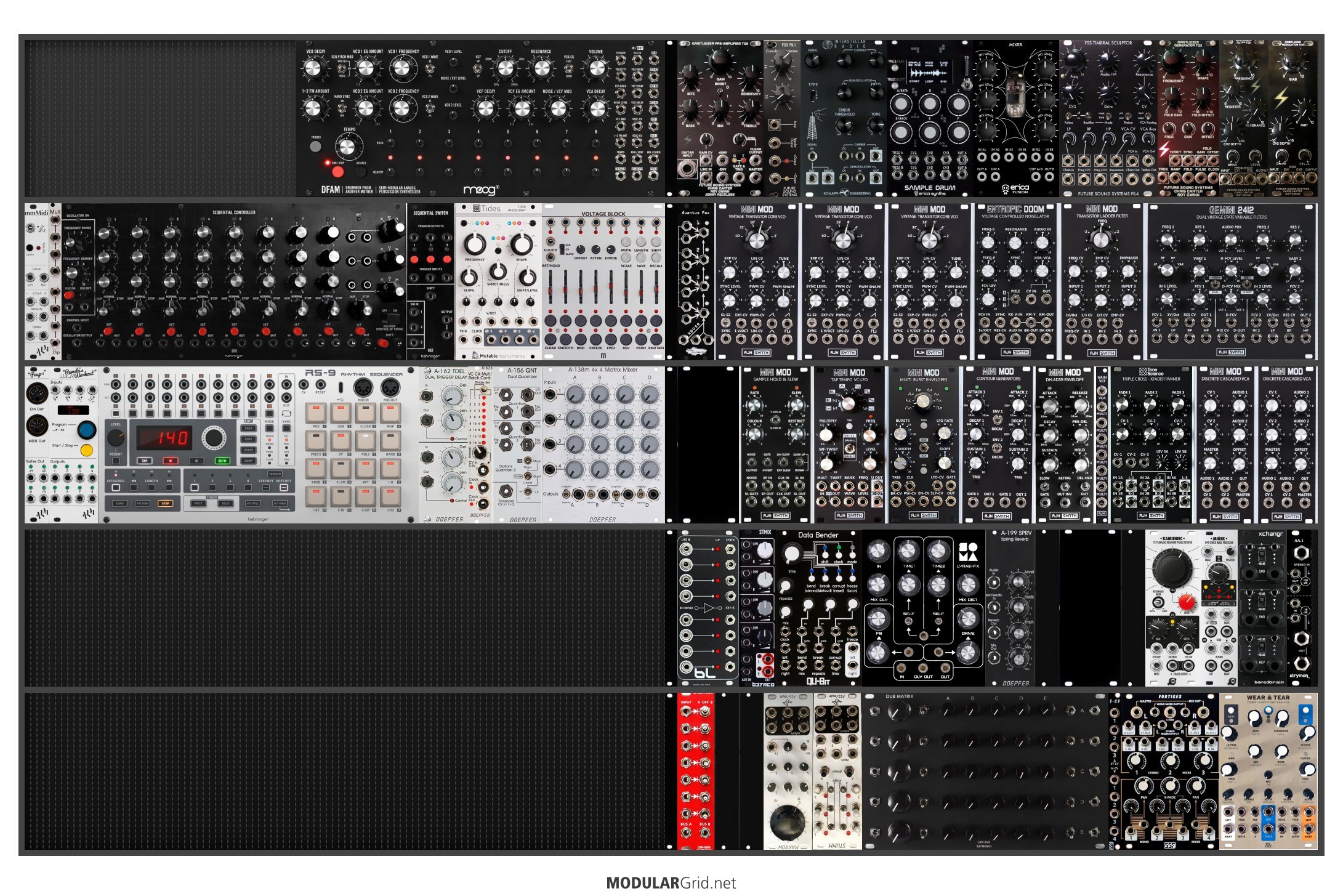Select PATTERN mode on the RS-9
Image resolution: width=1343 pixels, height=896 pixels.
[142, 503]
